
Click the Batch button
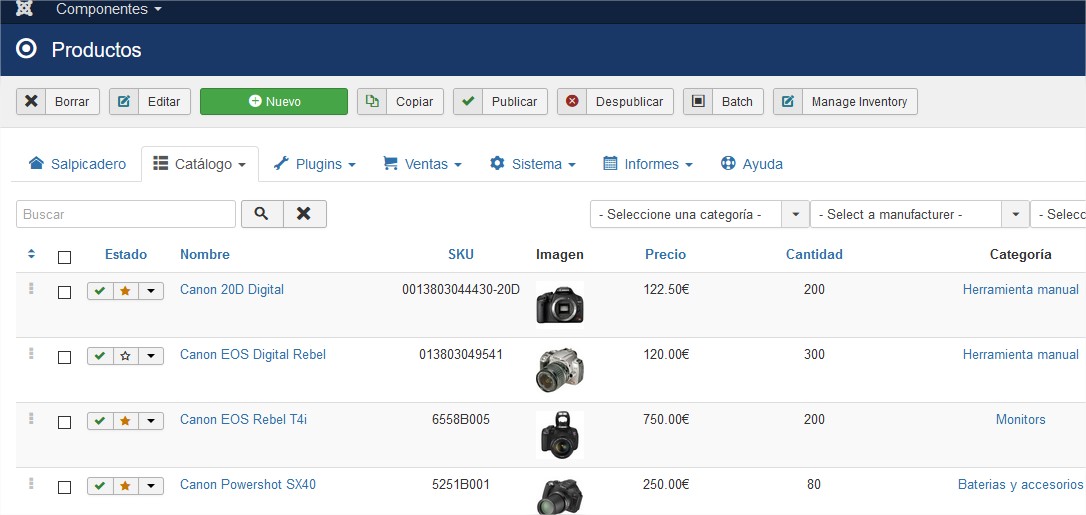723,101
